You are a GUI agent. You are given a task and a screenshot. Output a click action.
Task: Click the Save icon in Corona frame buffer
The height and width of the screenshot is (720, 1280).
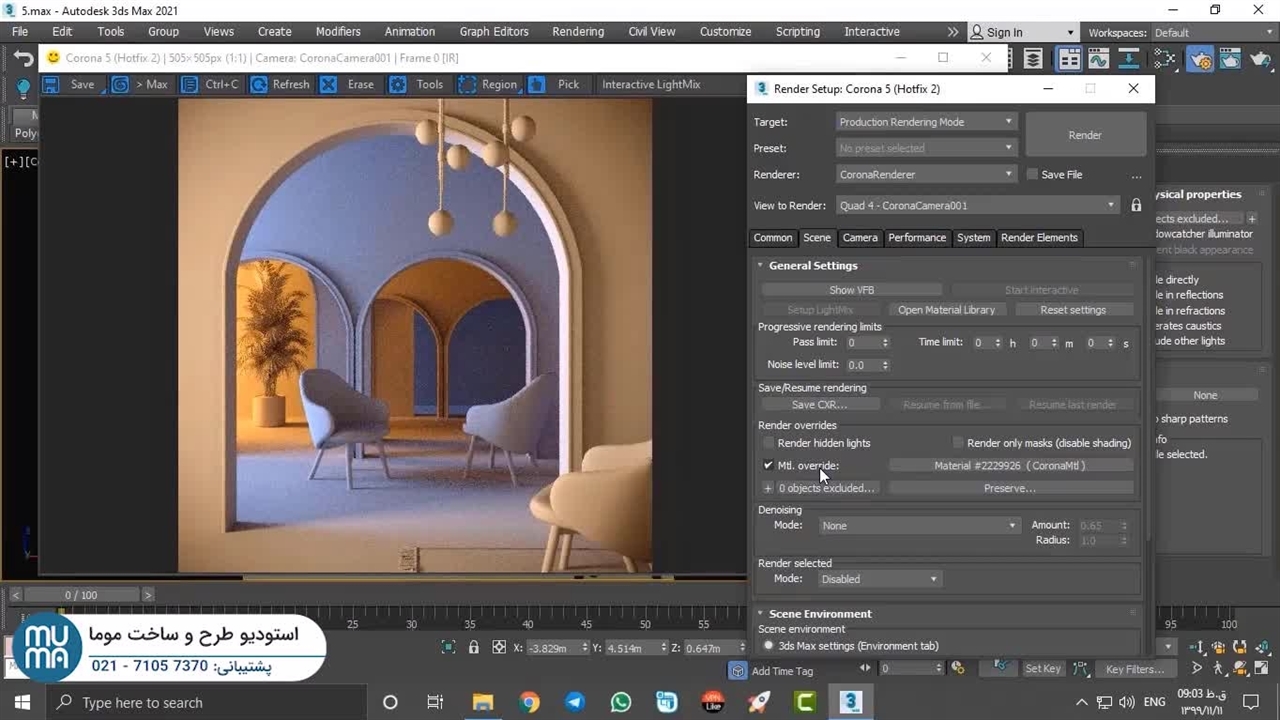pyautogui.click(x=51, y=85)
